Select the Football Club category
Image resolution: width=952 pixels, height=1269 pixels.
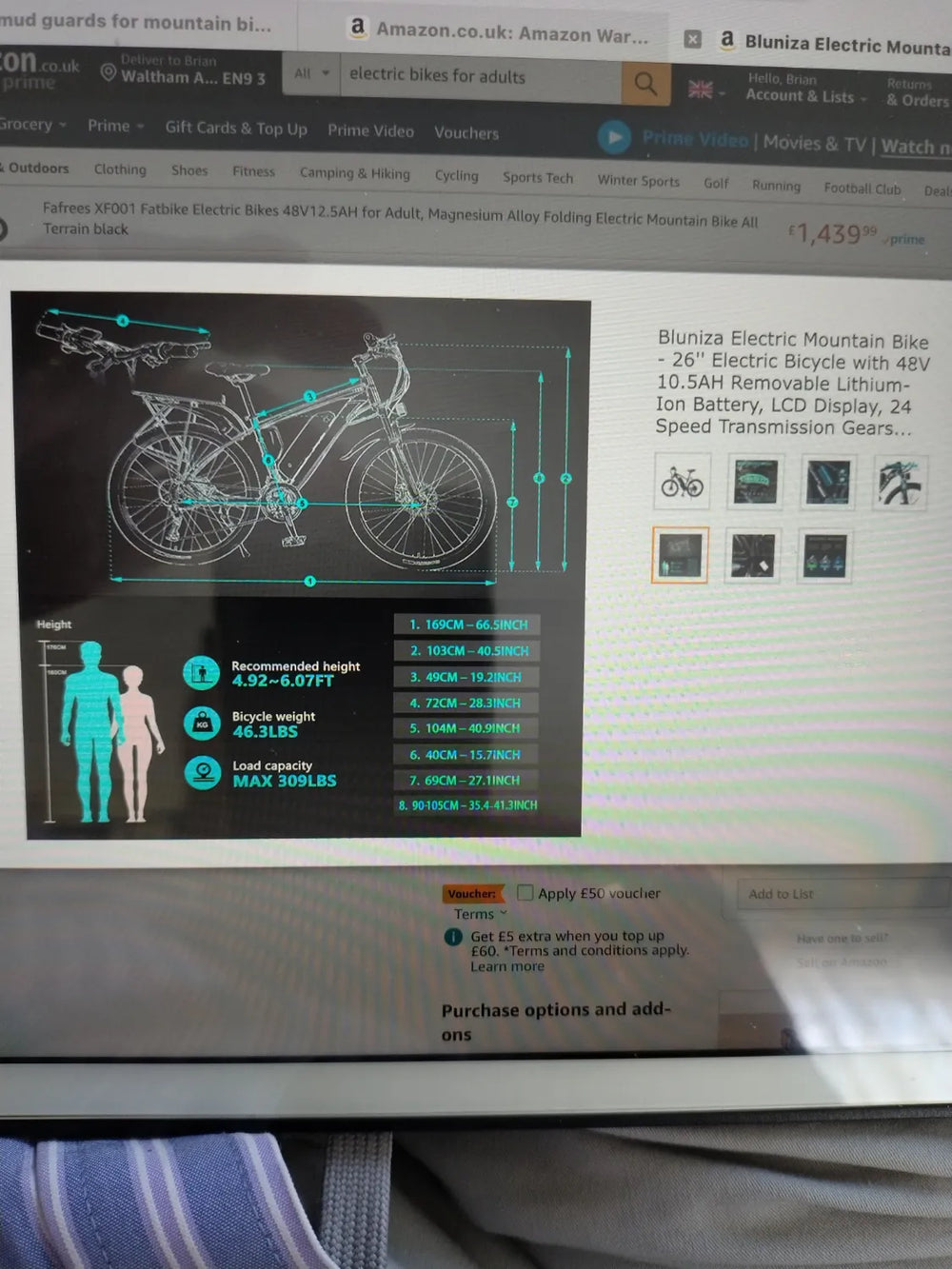coord(863,188)
